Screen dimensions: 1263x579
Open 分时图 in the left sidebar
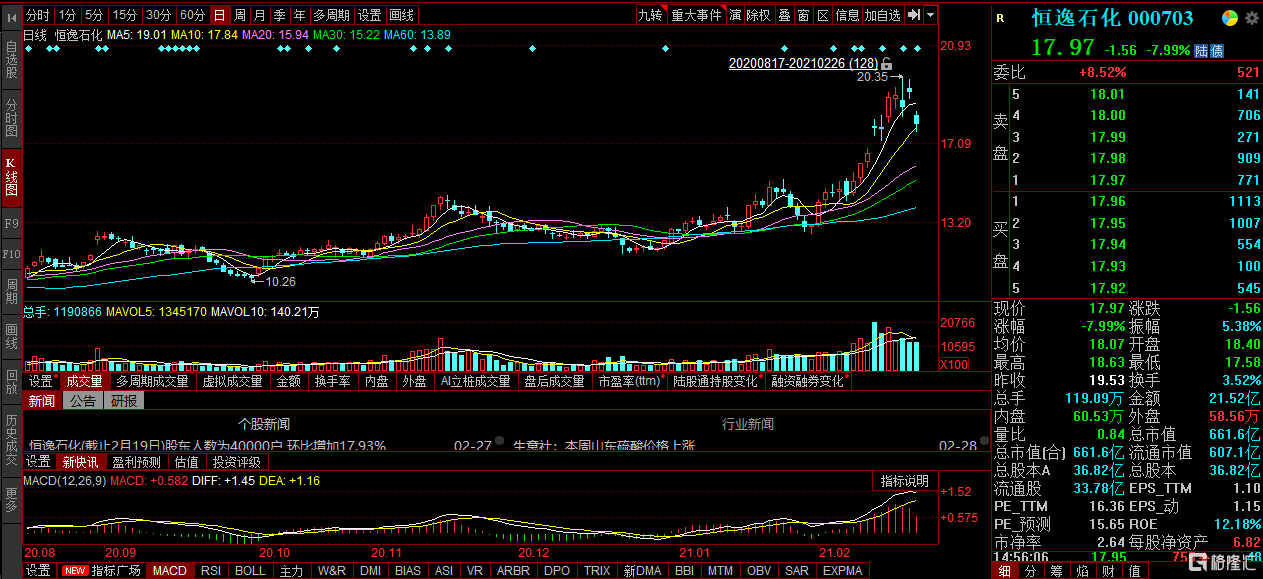click(x=11, y=118)
